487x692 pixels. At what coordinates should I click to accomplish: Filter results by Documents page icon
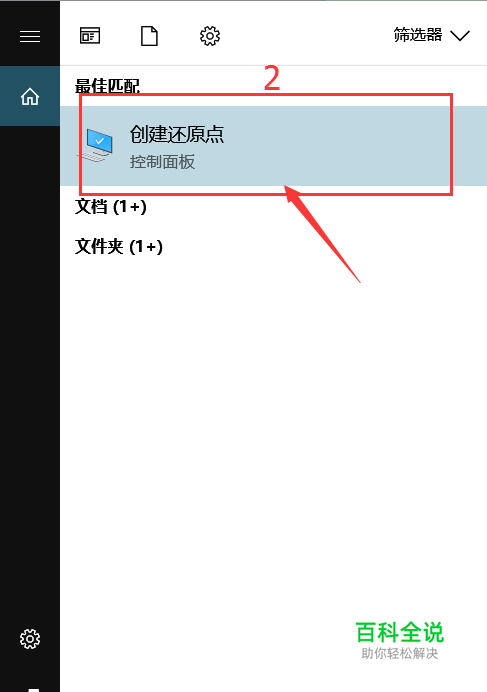coord(149,36)
